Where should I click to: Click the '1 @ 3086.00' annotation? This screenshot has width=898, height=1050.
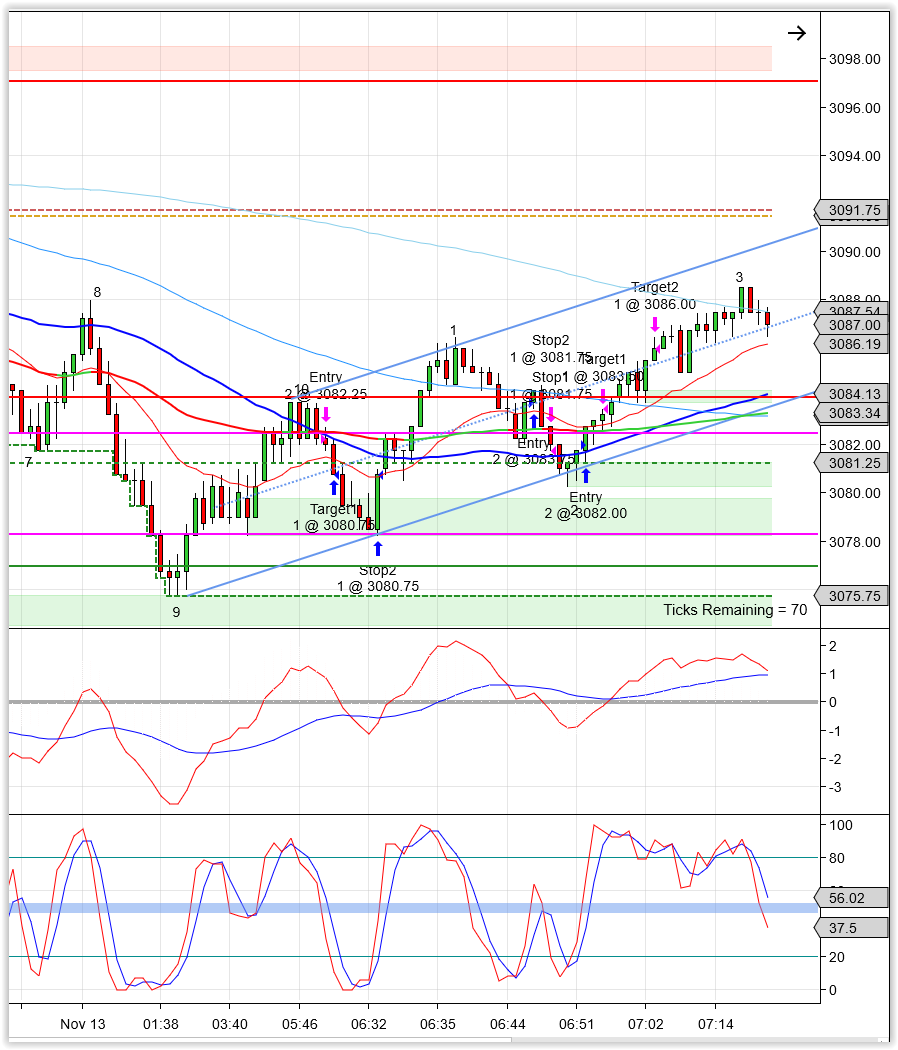pos(655,305)
